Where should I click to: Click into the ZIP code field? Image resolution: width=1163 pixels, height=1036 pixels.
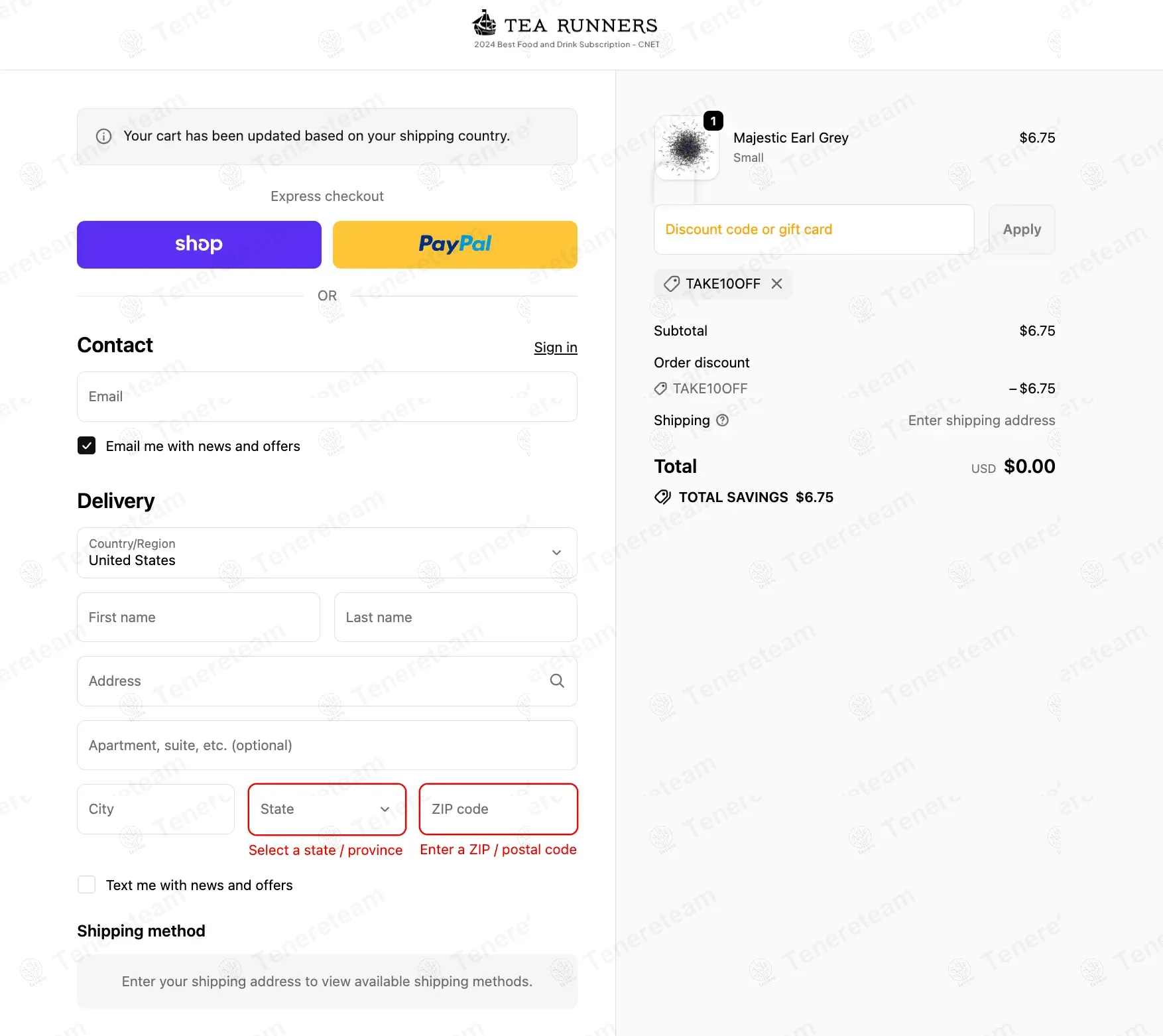click(x=498, y=809)
